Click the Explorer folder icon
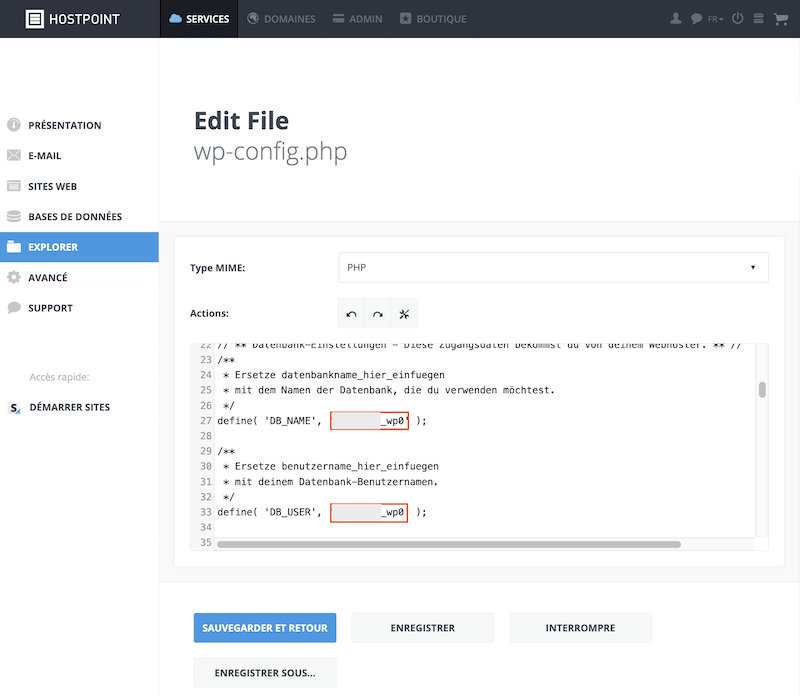 pyautogui.click(x=14, y=247)
